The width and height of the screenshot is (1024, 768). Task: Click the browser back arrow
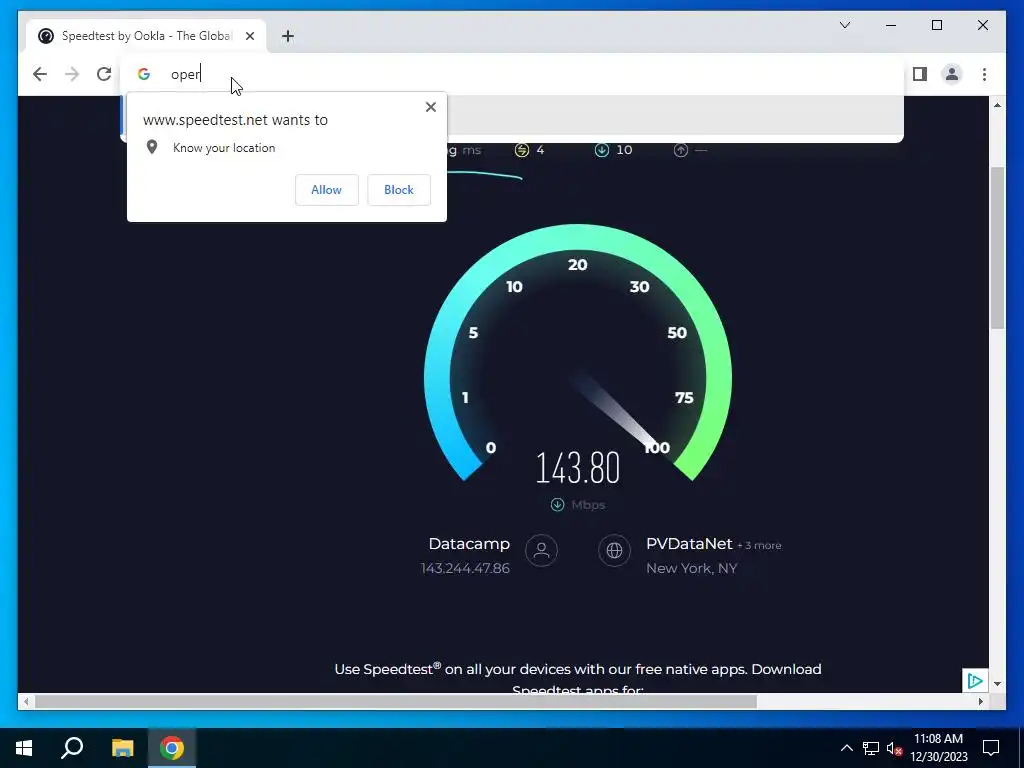tap(40, 74)
